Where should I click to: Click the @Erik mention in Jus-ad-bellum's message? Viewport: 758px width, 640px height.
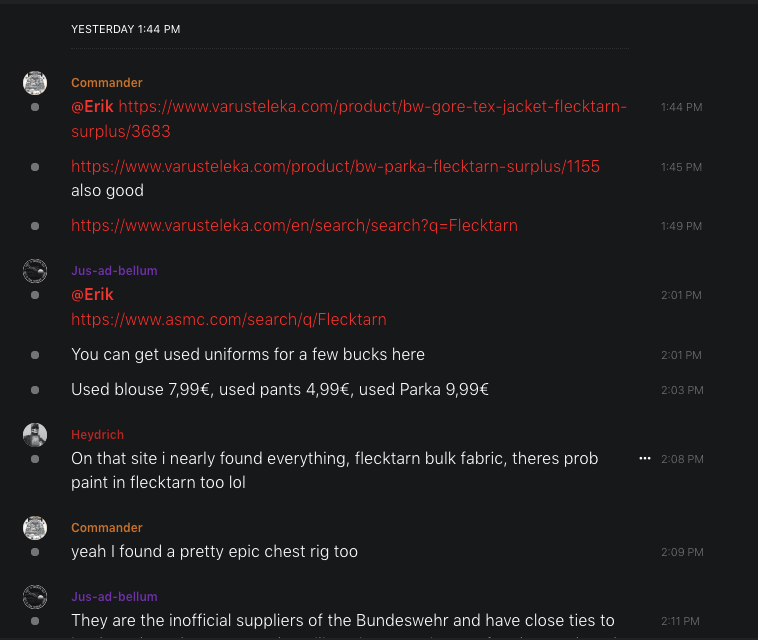(93, 295)
